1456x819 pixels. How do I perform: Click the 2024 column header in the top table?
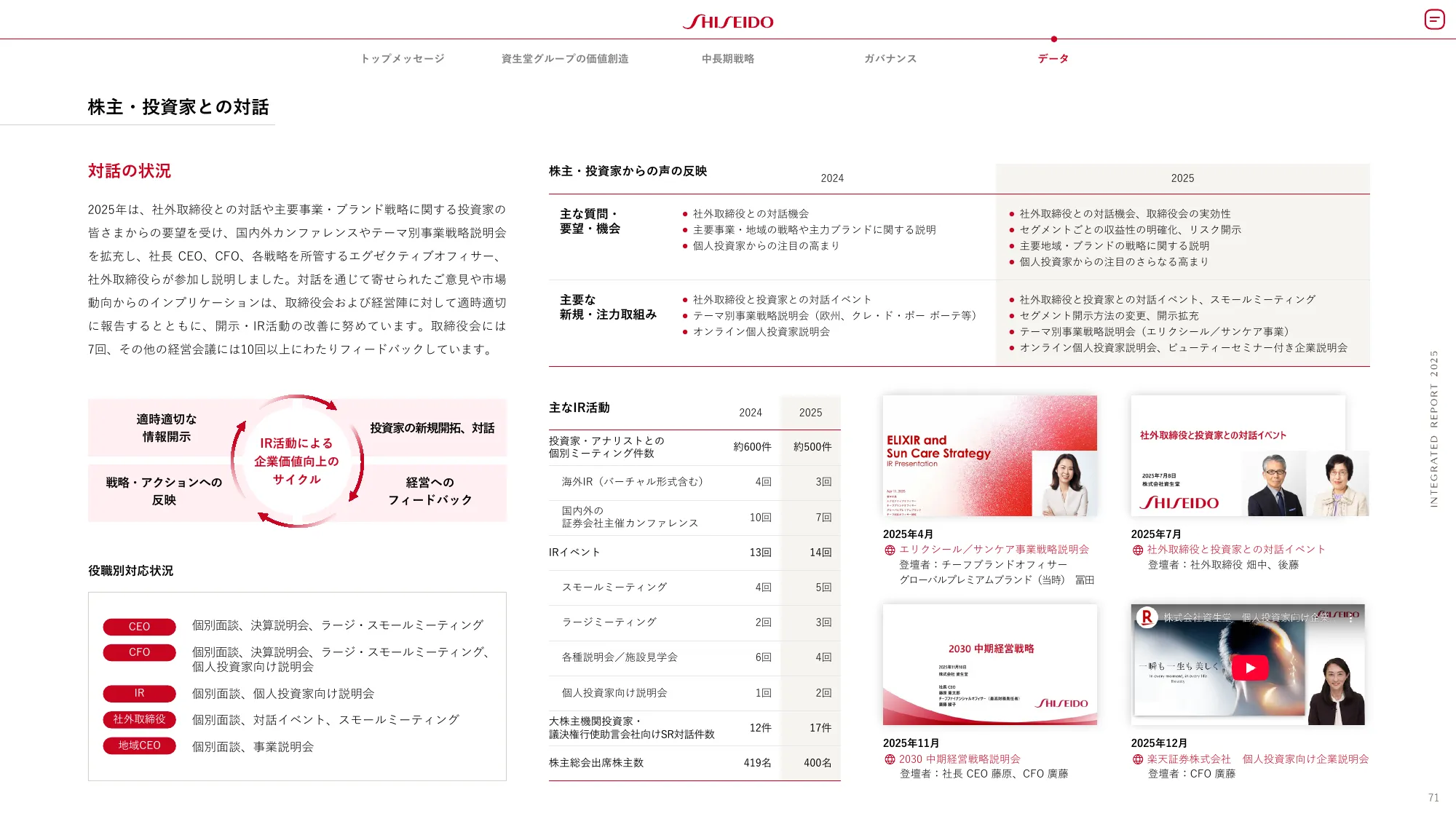832,178
